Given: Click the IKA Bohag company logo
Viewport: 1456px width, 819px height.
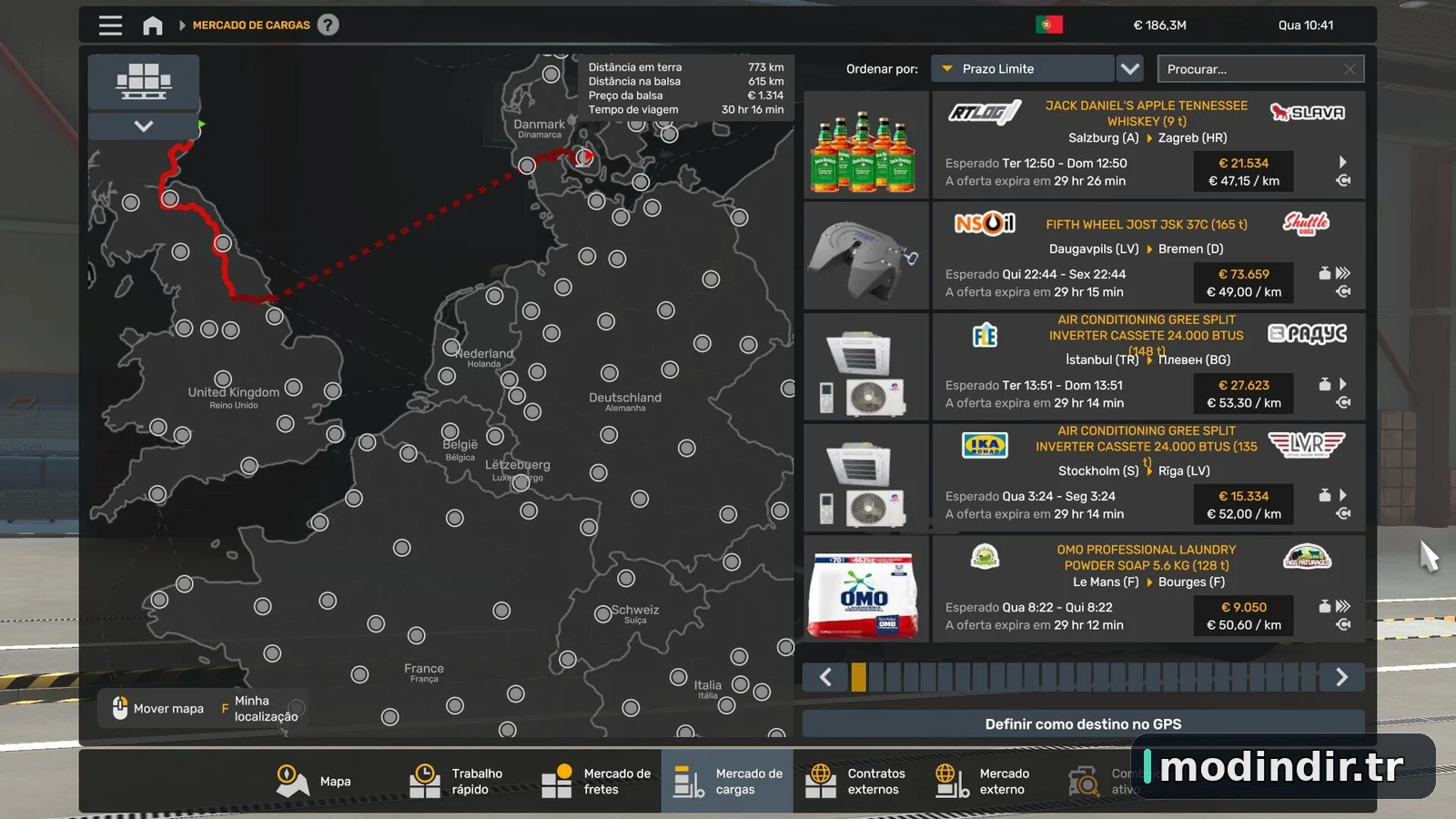Looking at the screenshot, I should (x=985, y=445).
